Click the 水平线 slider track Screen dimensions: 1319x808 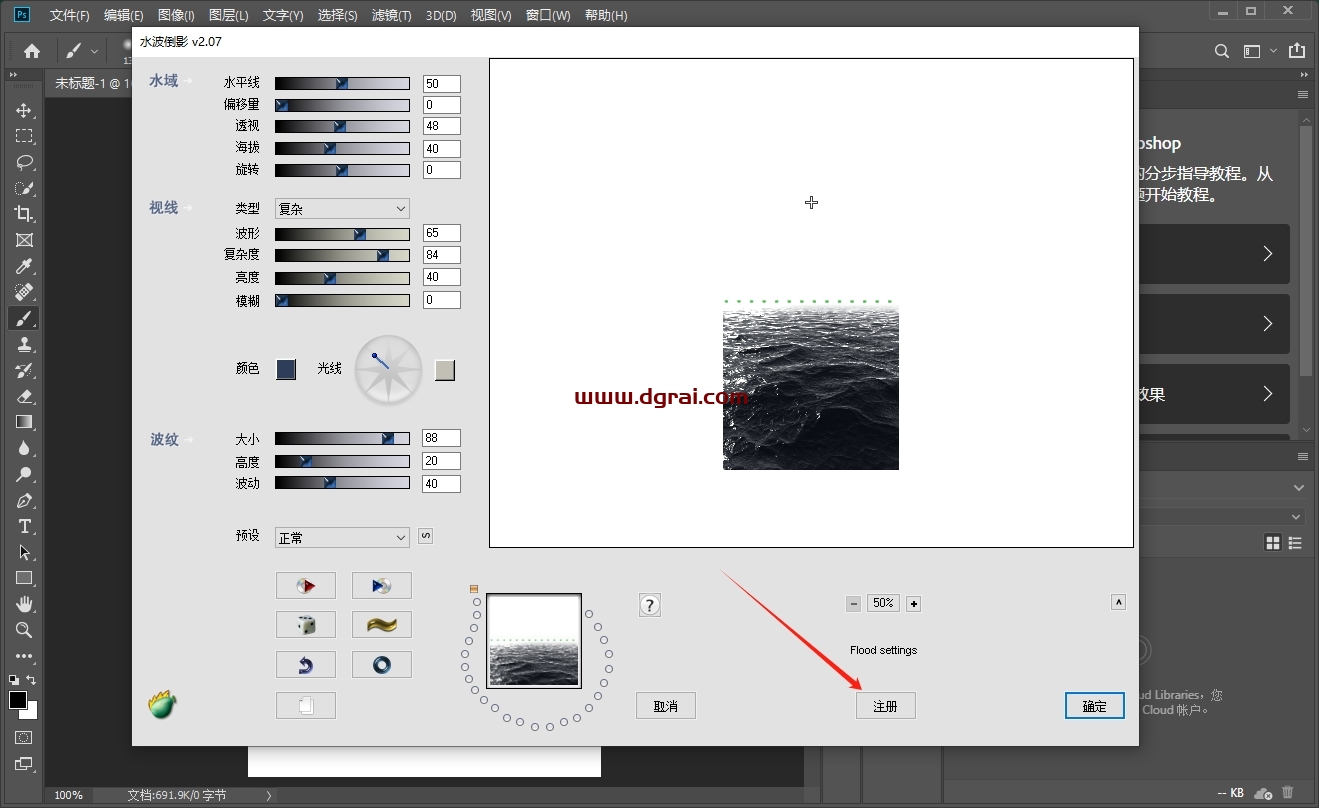click(342, 83)
